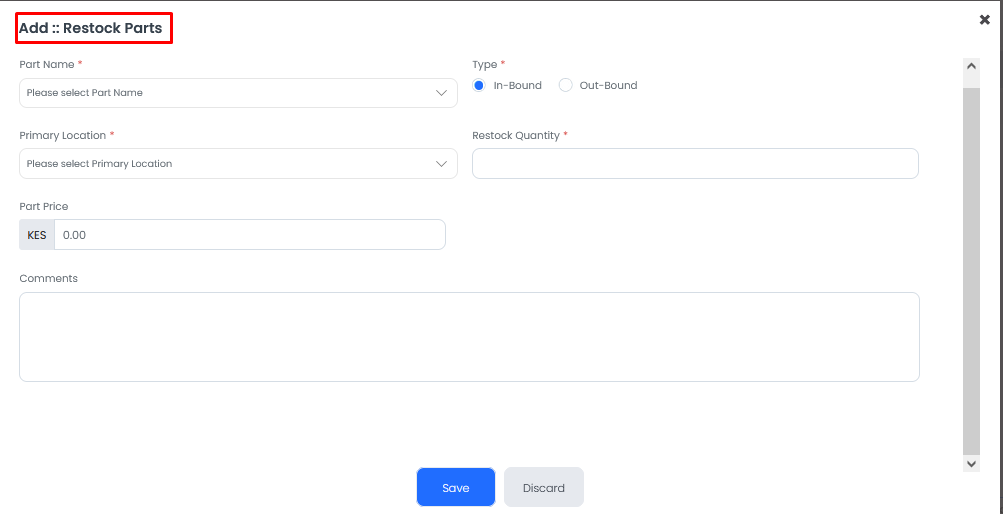This screenshot has width=1003, height=514.
Task: Click the In-Bound label text
Action: tap(517, 85)
